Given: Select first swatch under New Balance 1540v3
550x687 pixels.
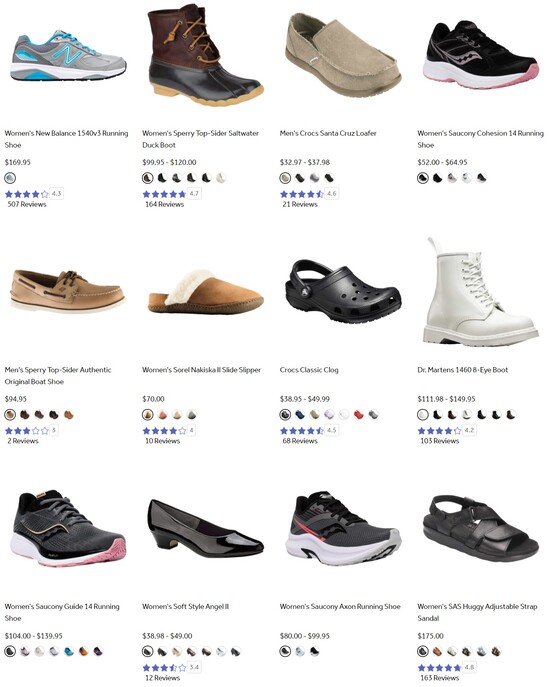Looking at the screenshot, I should point(10,178).
